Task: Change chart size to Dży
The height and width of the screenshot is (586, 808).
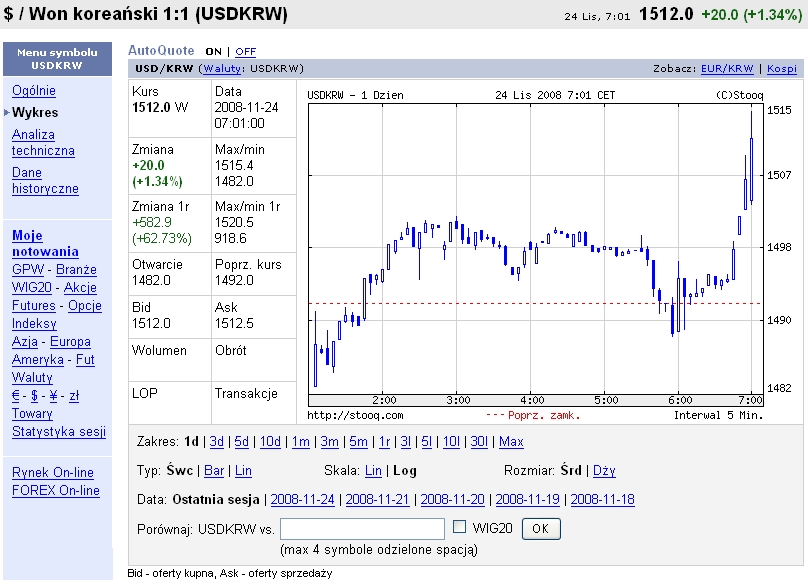Action: (604, 471)
